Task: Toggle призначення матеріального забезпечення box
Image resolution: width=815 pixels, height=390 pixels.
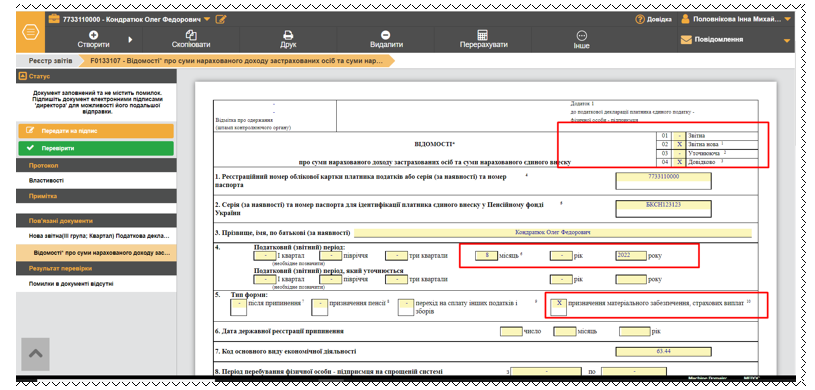Action: pos(559,307)
